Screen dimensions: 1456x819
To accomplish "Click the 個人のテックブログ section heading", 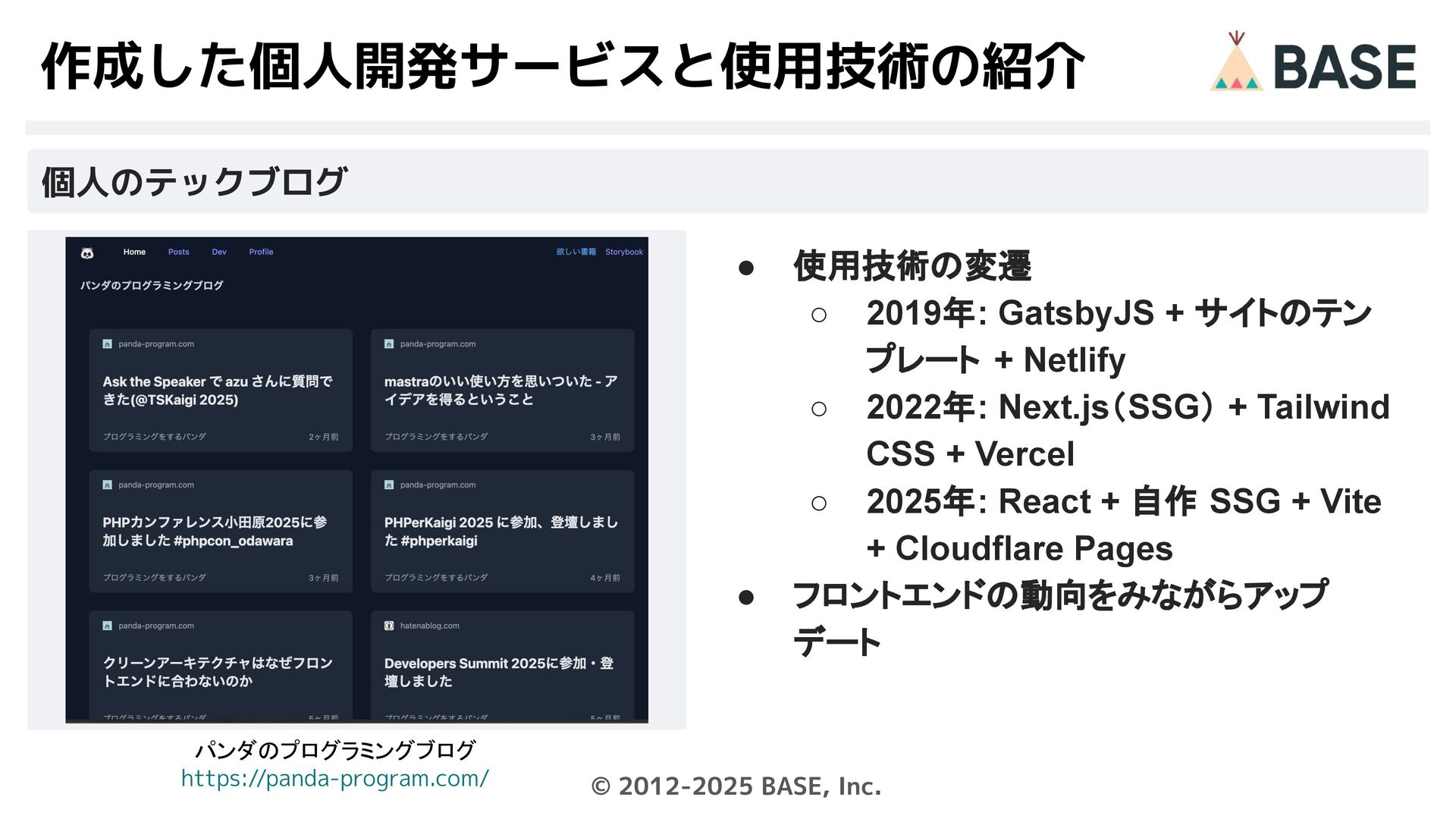I will pyautogui.click(x=195, y=182).
